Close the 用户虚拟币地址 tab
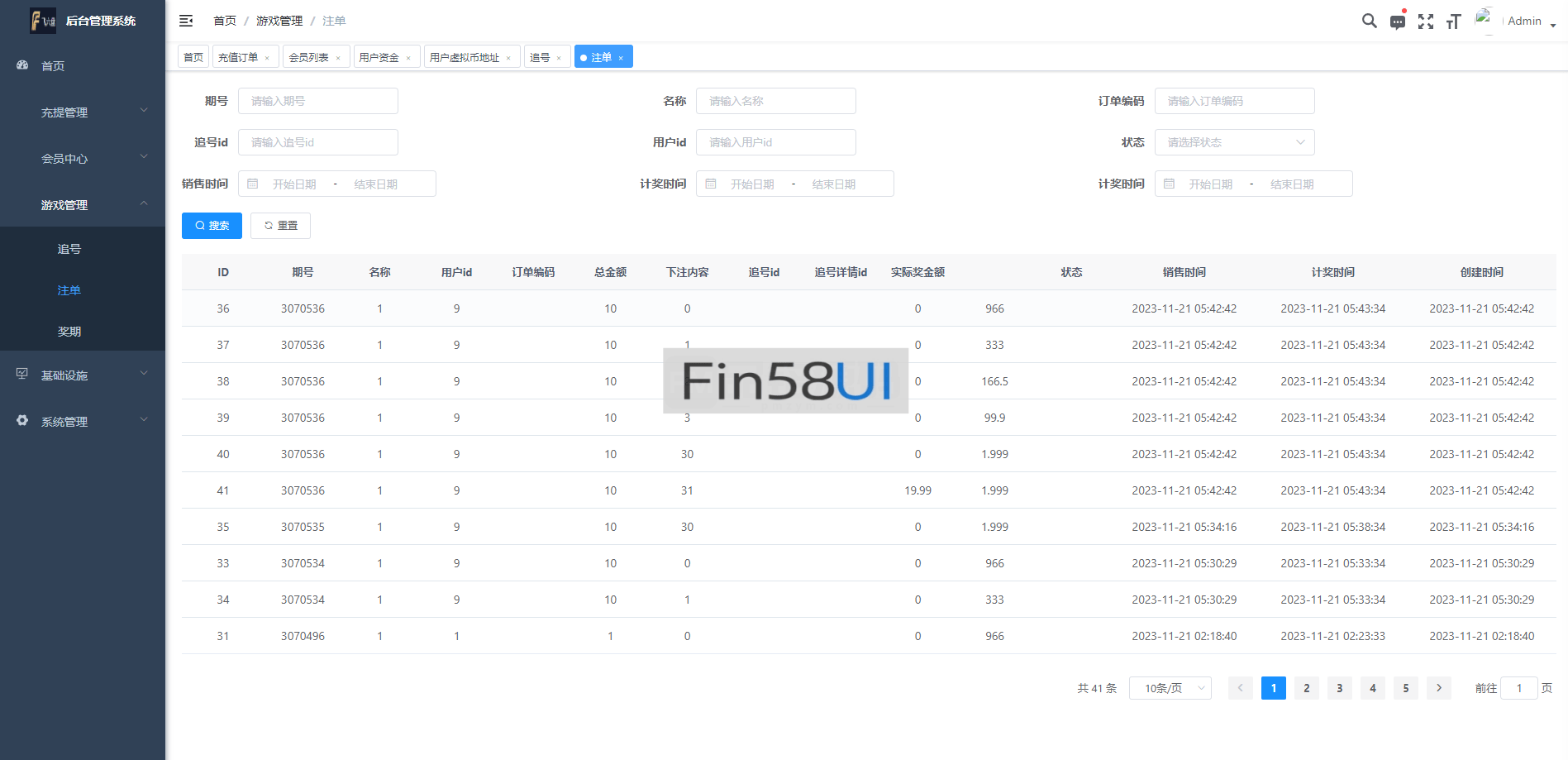The width and height of the screenshot is (1568, 760). click(508, 58)
